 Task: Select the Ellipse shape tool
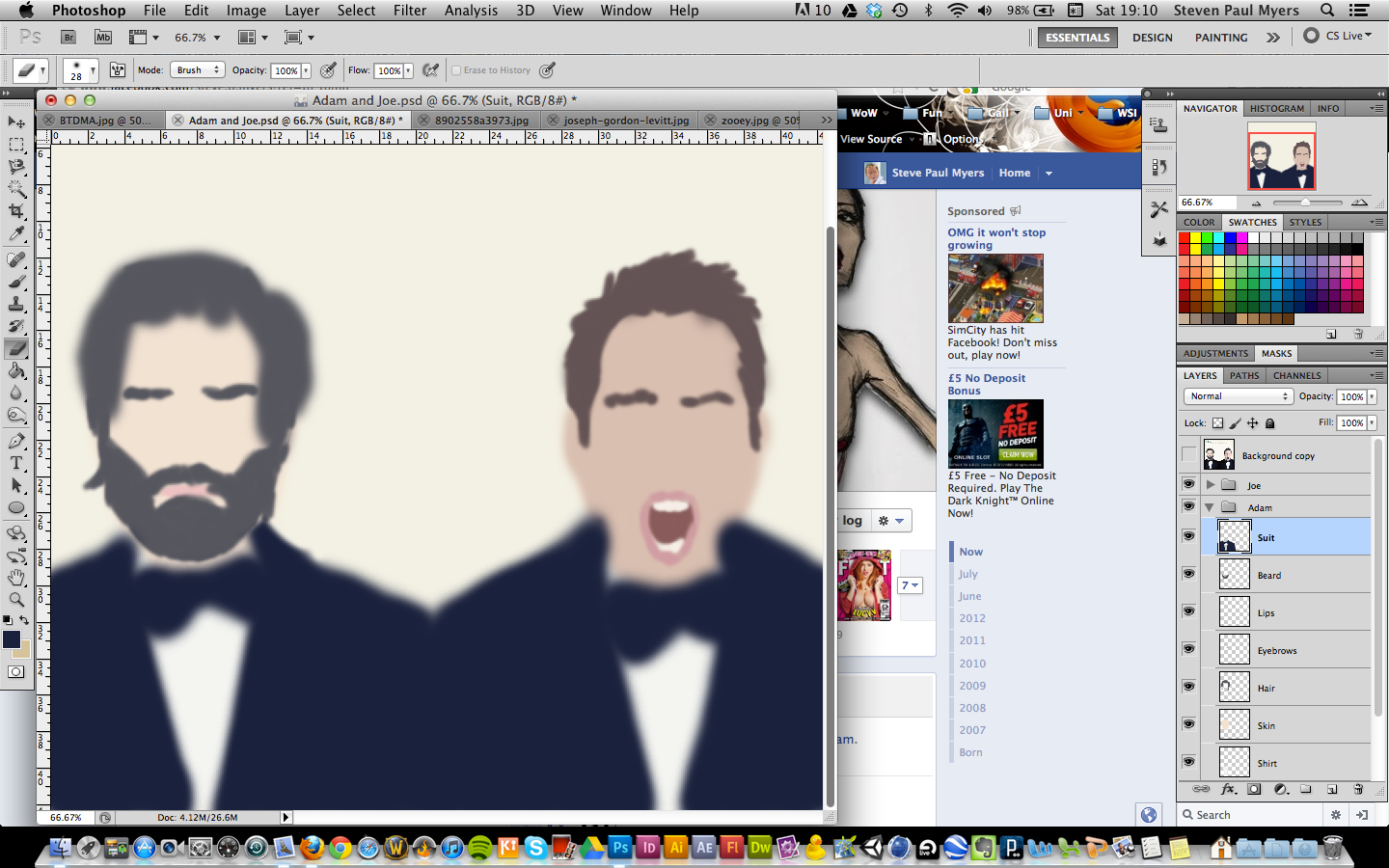(16, 508)
